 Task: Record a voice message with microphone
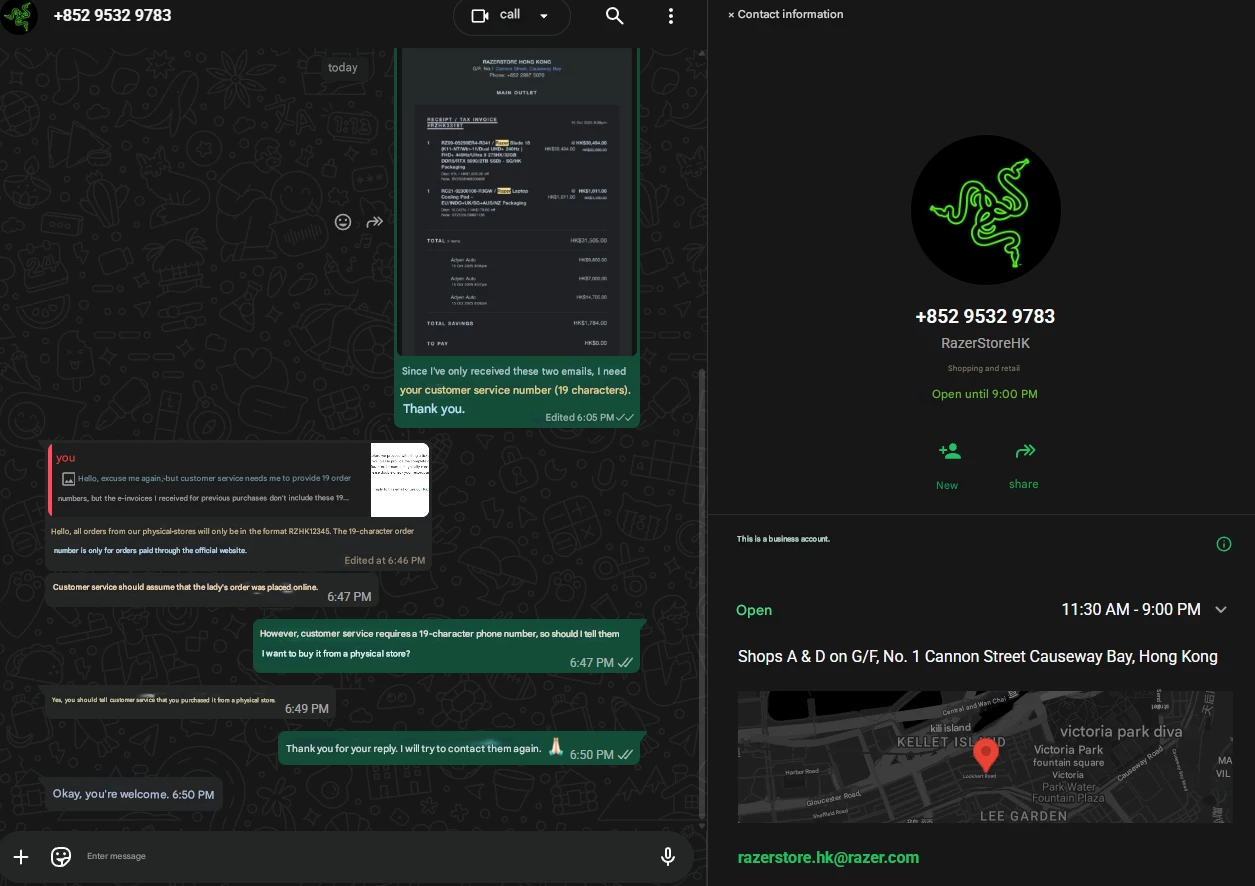point(668,857)
